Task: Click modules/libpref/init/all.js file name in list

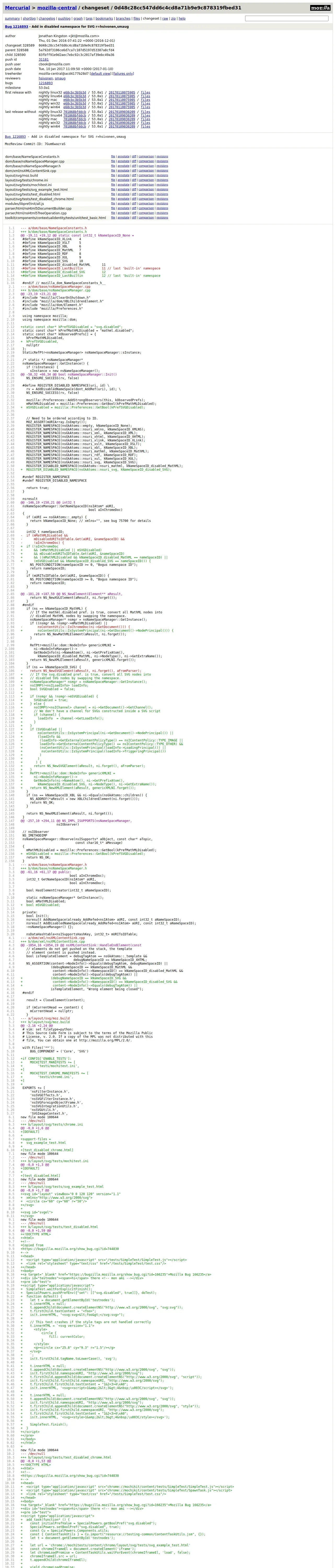Action: (24, 204)
